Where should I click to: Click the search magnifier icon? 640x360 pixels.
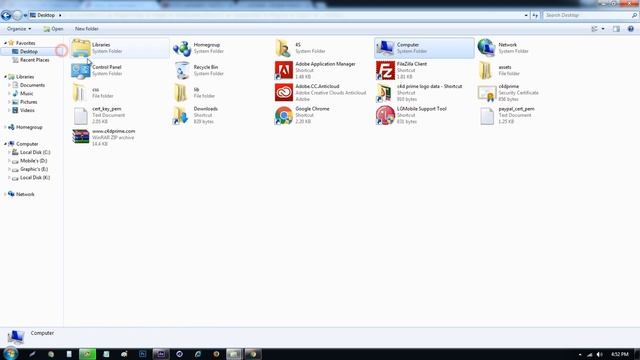click(x=634, y=15)
